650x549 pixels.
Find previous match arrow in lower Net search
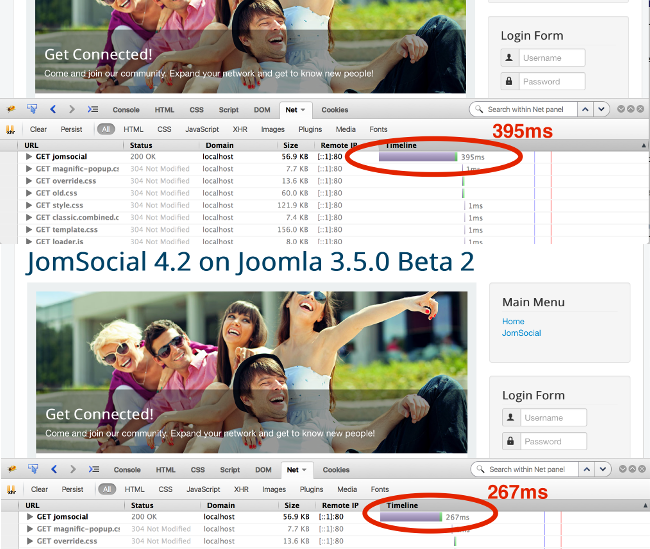[587, 469]
